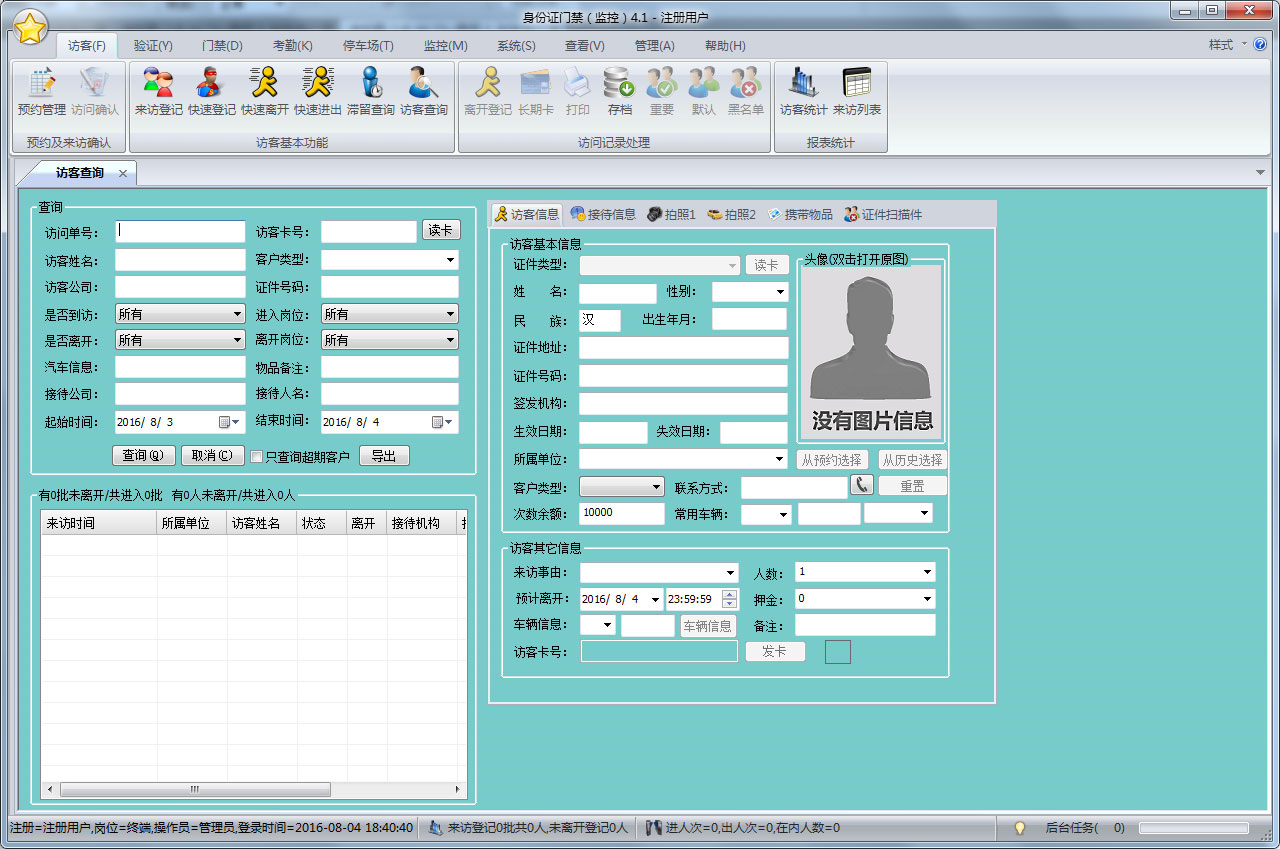Mark visitor as 重要 important
The image size is (1280, 849).
(x=662, y=92)
